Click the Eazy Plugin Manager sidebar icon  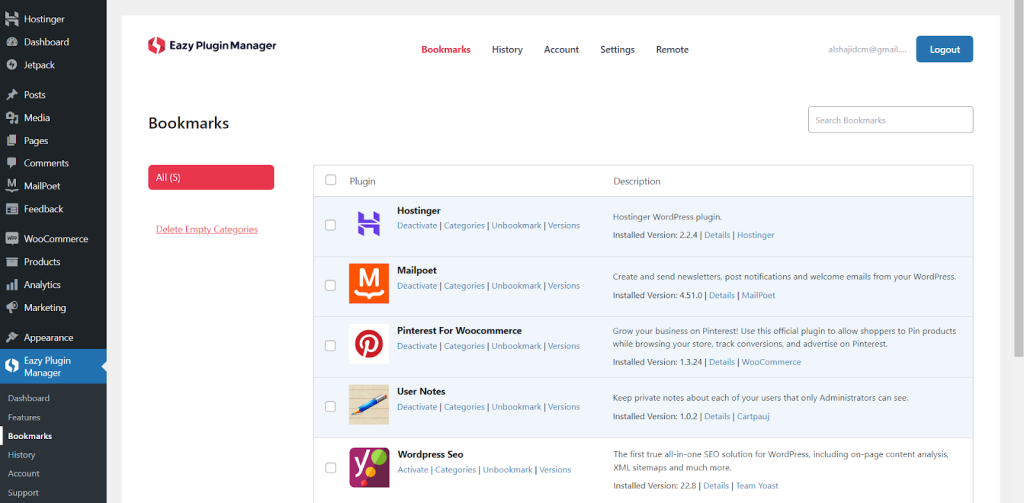[12, 366]
